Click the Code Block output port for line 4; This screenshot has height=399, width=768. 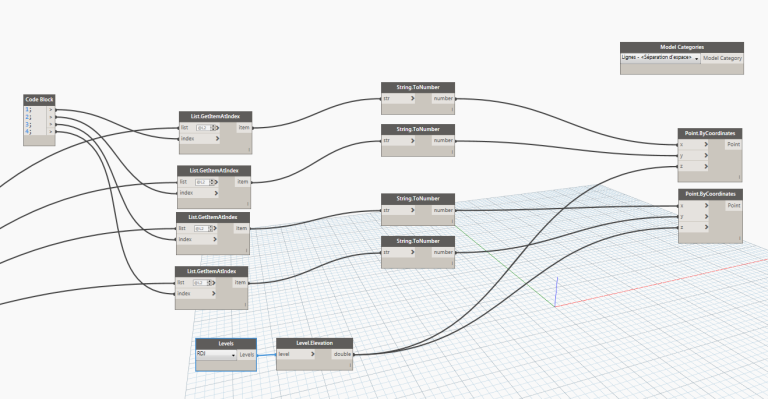50,132
